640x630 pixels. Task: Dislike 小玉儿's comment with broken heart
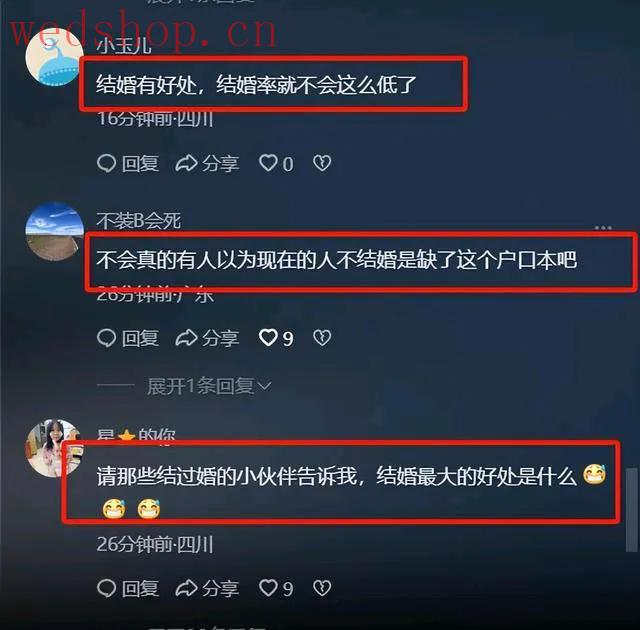[x=322, y=163]
